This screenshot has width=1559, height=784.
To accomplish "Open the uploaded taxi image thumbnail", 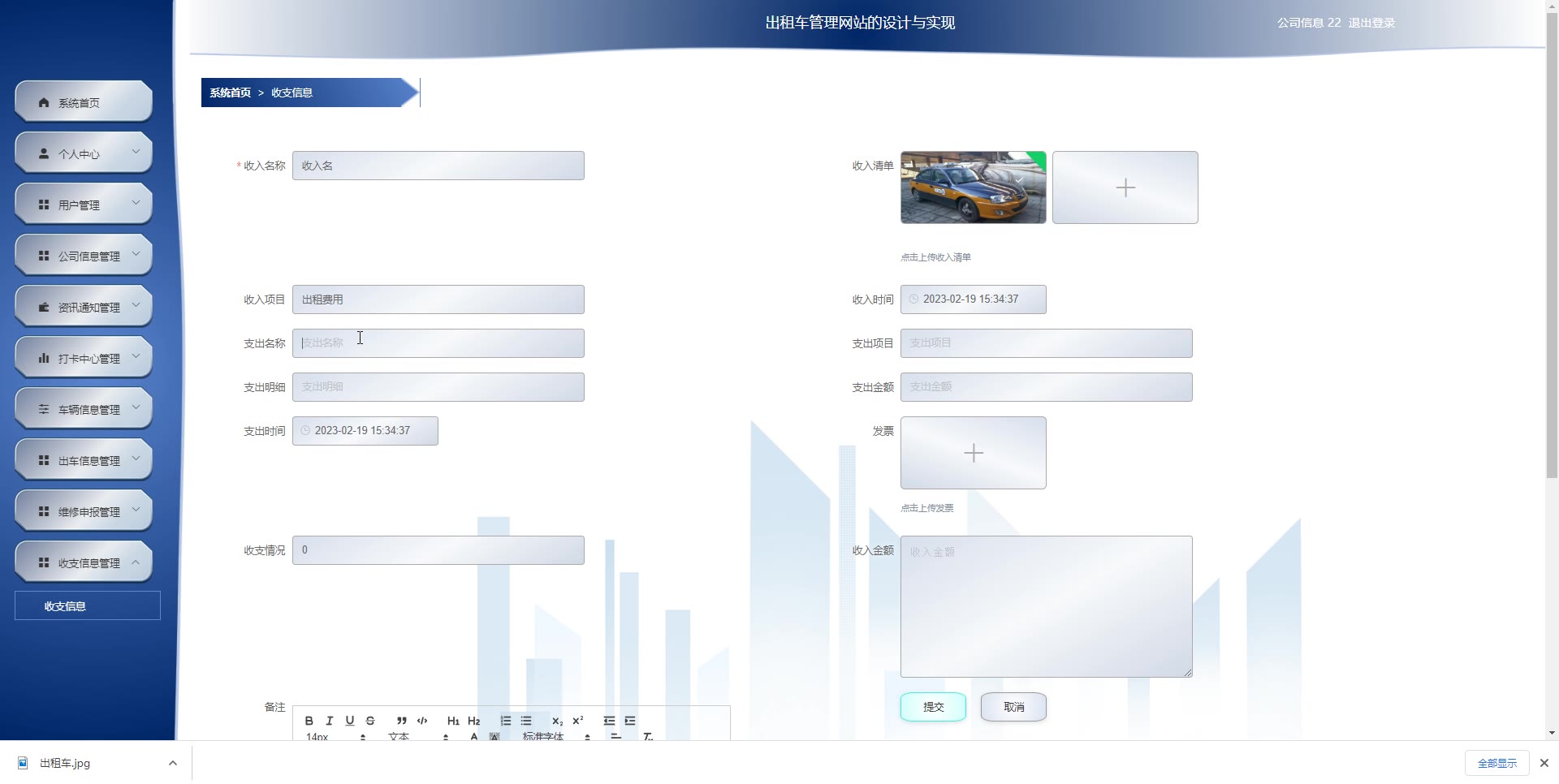I will (974, 187).
